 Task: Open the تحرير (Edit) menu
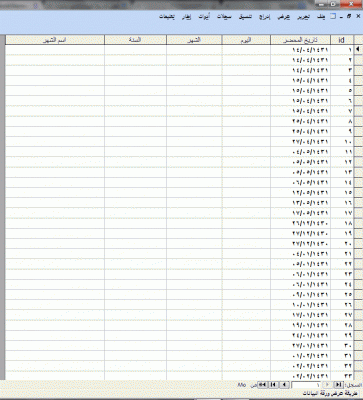303,17
